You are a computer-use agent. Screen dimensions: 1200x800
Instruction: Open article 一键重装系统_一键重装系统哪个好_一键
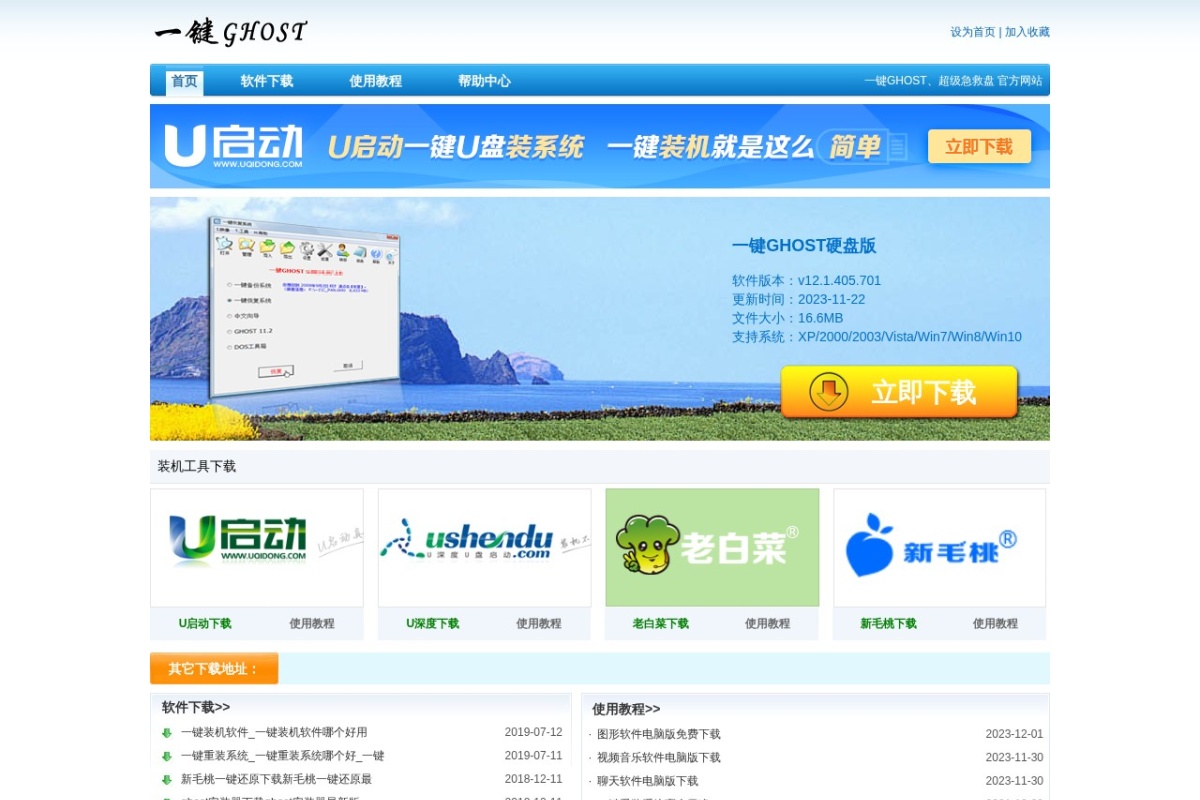coord(282,756)
